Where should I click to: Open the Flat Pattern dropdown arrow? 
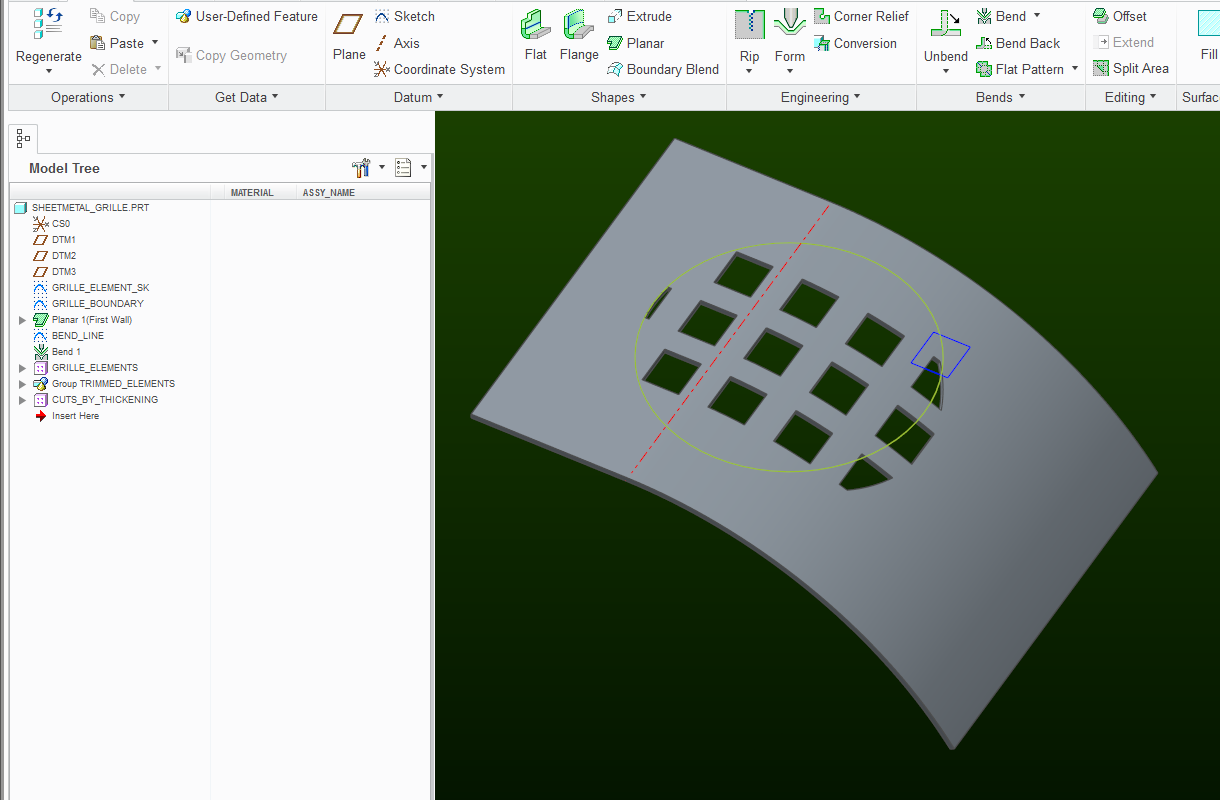pyautogui.click(x=1075, y=69)
